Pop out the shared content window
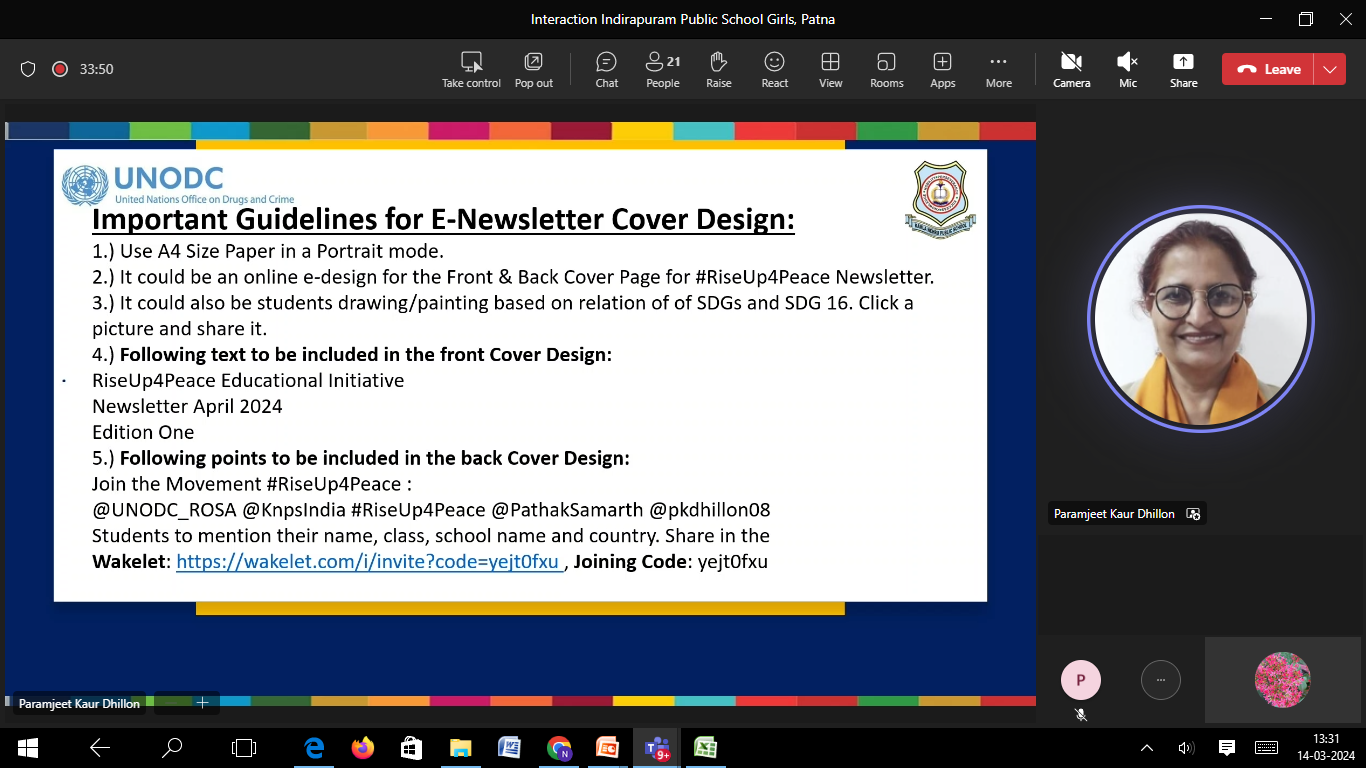This screenshot has width=1366, height=768. point(534,69)
